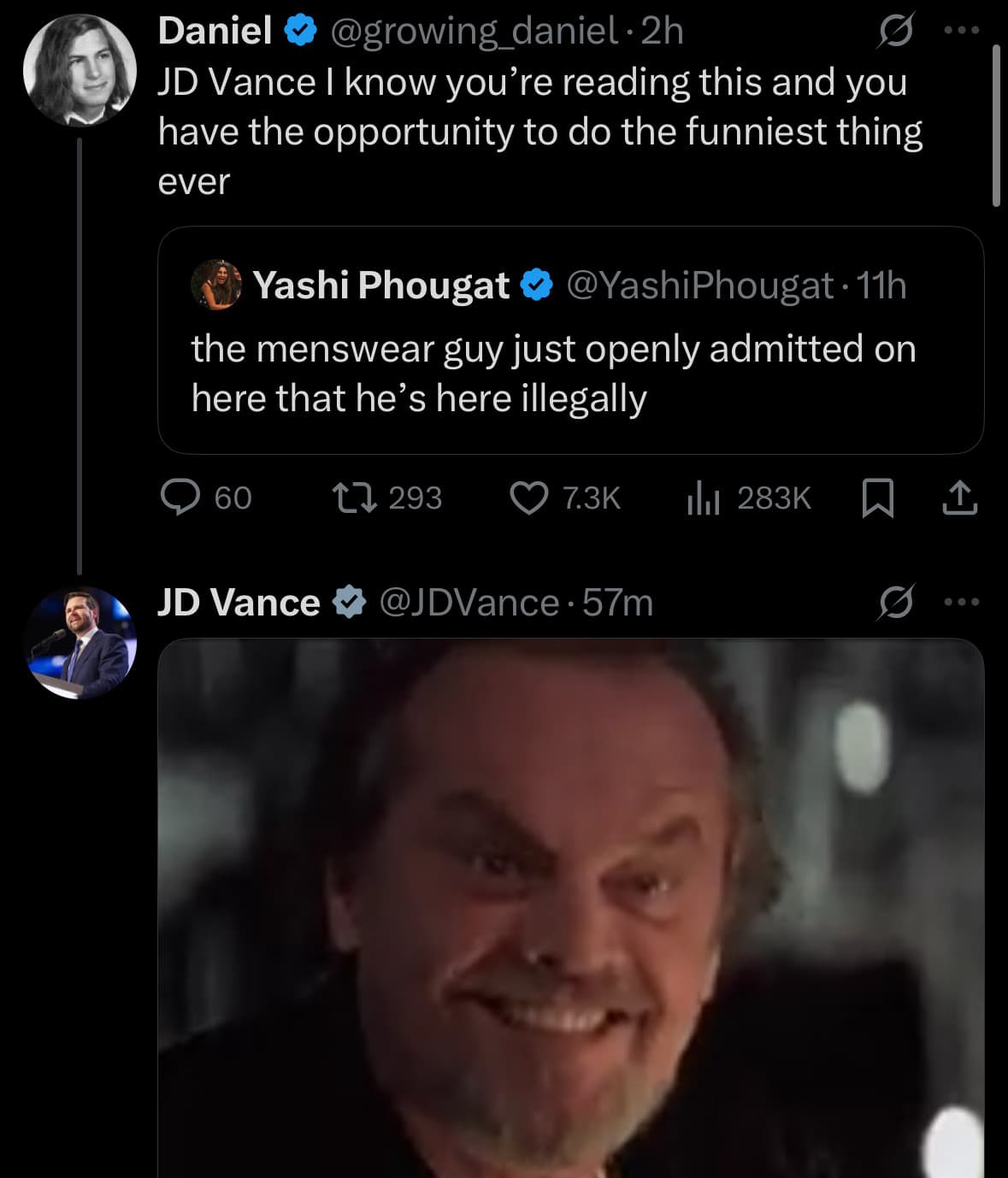Open the GIF image in JD Vance's reply
This screenshot has height=1178, width=1008.
pyautogui.click(x=570, y=908)
